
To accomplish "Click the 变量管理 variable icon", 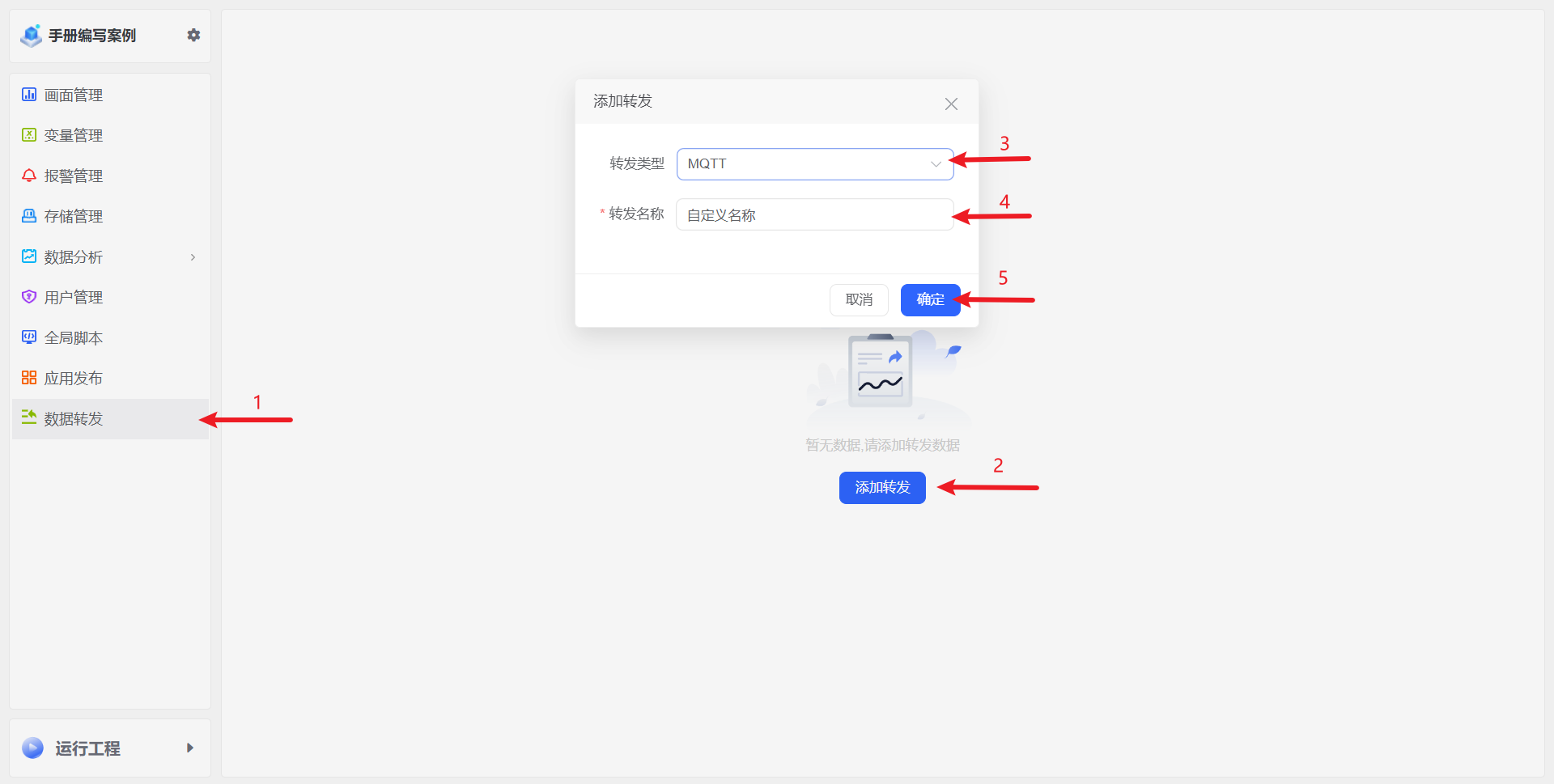I will point(29,135).
